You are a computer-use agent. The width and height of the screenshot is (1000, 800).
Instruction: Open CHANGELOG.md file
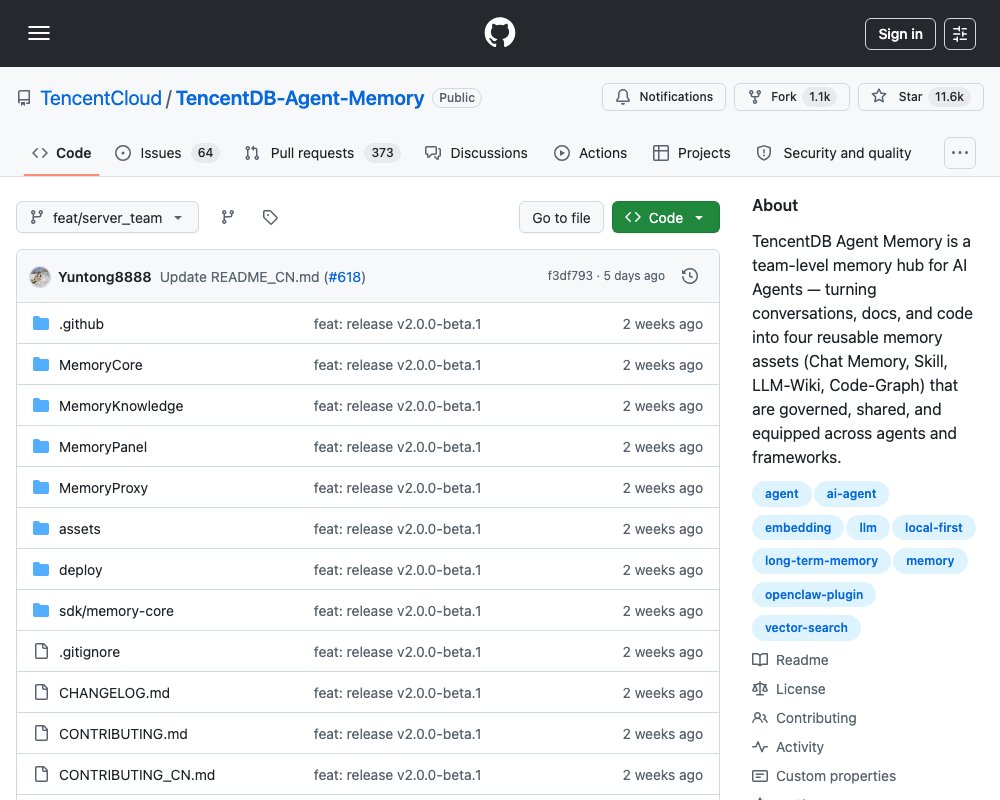point(114,693)
